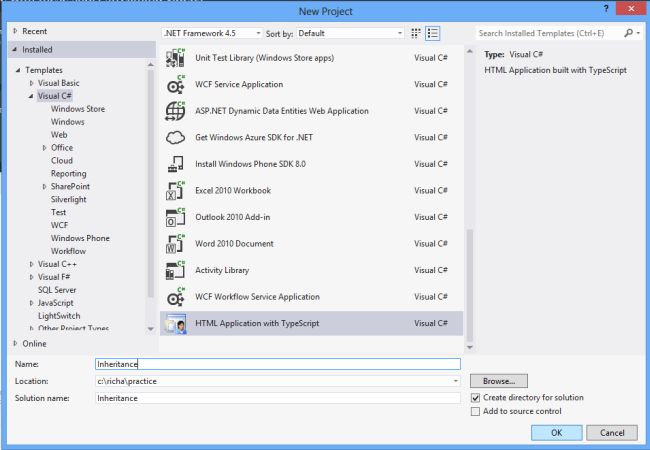The width and height of the screenshot is (650, 450).
Task: Open the Location path dropdown arrow
Action: click(456, 381)
